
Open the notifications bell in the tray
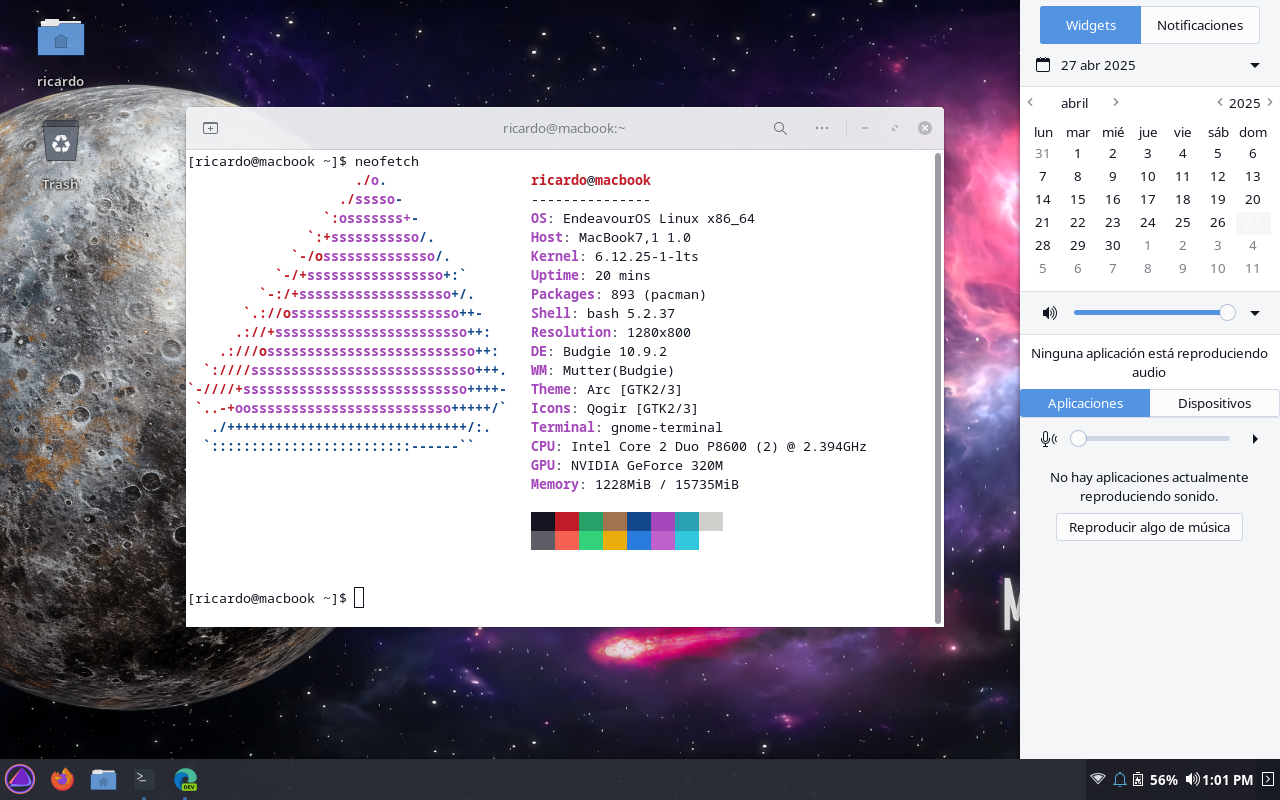click(1120, 779)
